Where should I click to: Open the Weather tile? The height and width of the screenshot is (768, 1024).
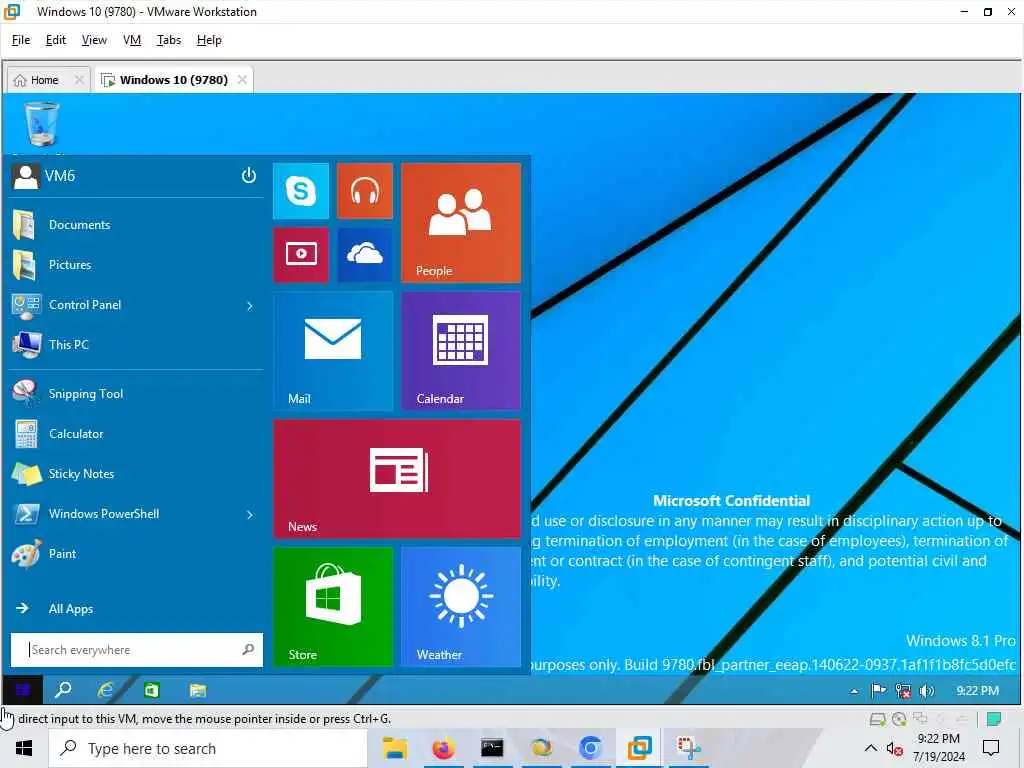pos(461,607)
